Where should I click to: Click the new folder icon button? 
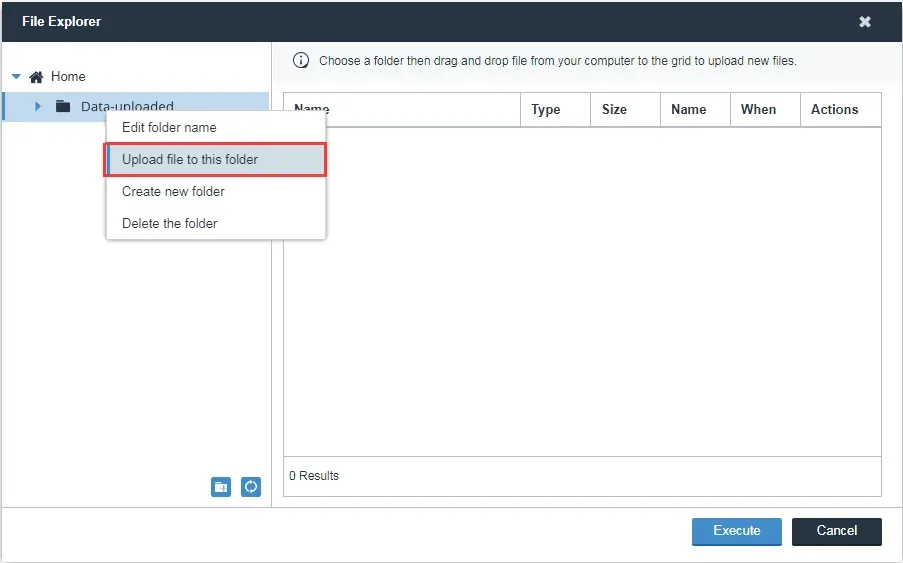[221, 487]
